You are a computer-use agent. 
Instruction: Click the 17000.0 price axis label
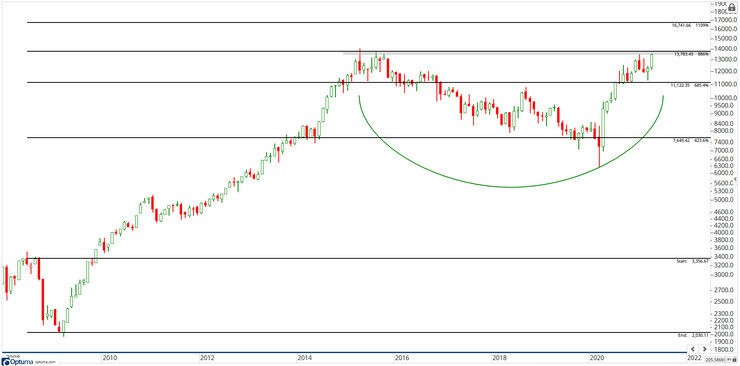(726, 20)
